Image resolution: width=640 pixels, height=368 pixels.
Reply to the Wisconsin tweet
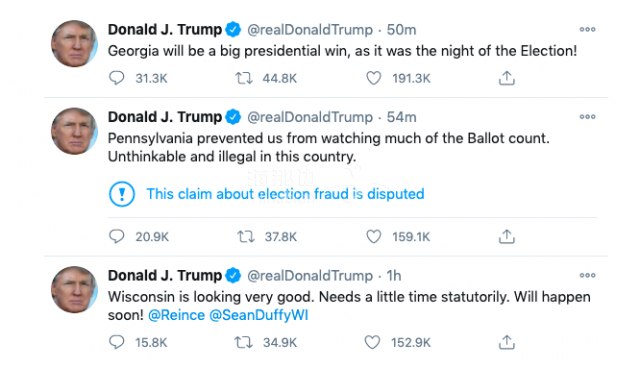117,342
